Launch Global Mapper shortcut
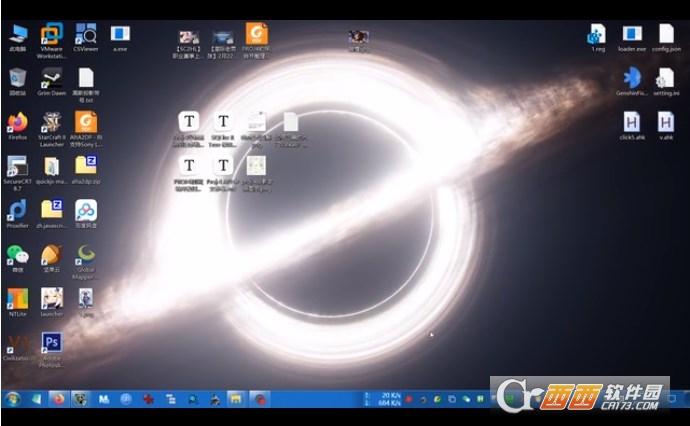 point(86,261)
